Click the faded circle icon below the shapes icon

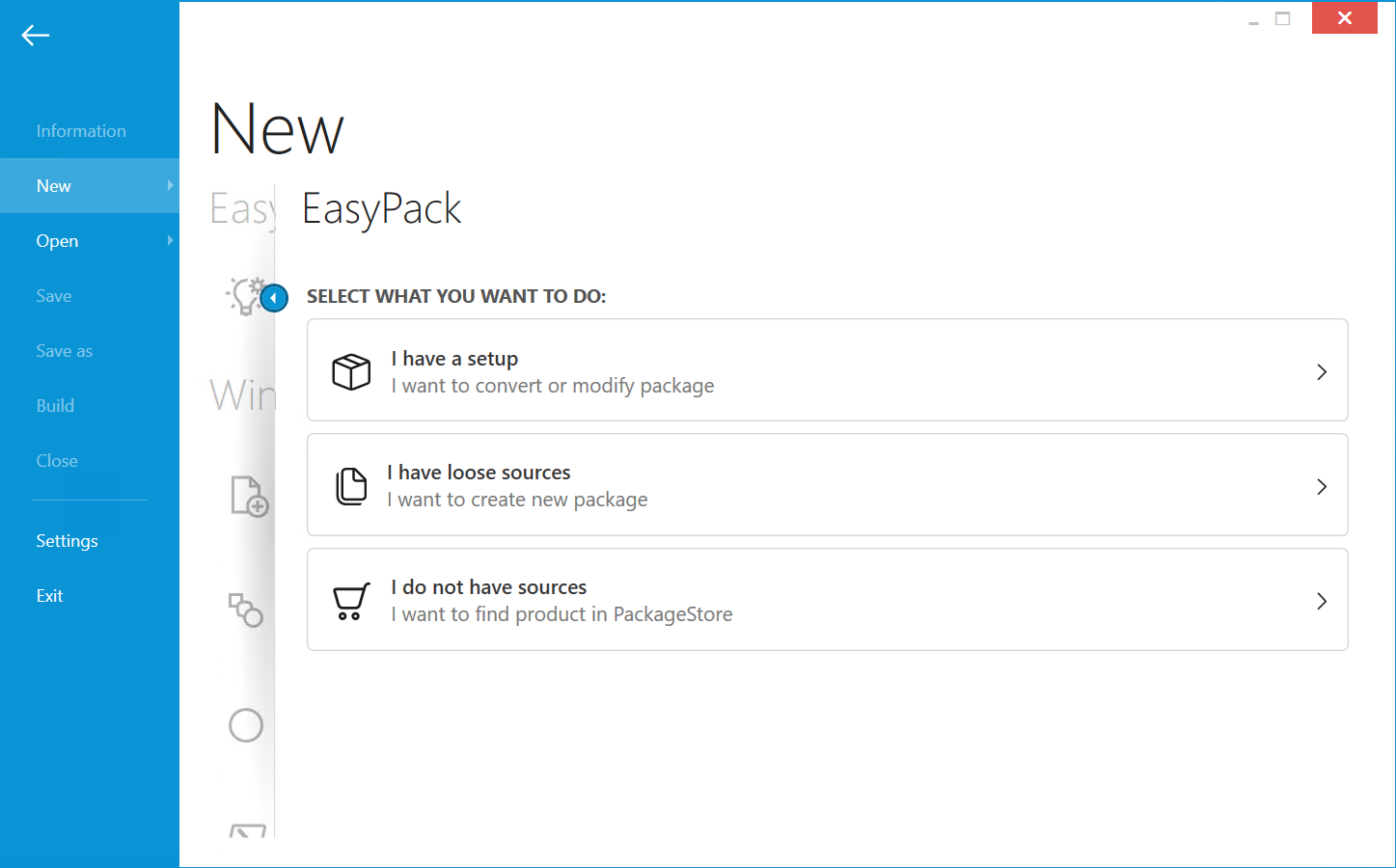tap(247, 724)
